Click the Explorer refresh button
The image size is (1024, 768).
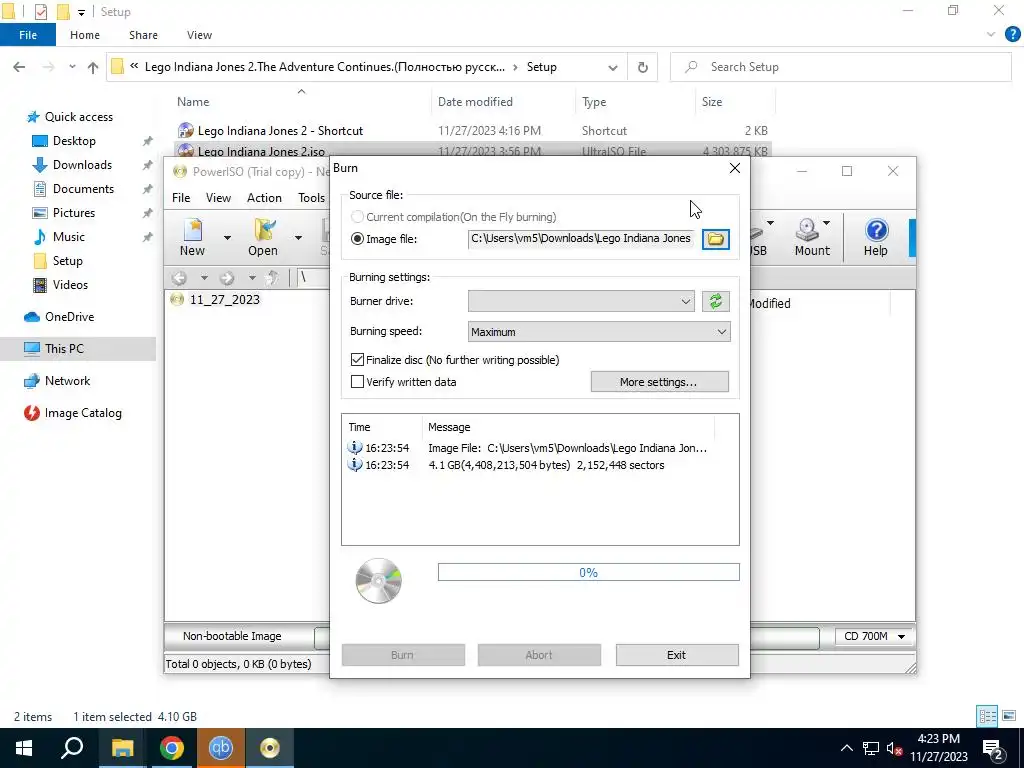pyautogui.click(x=643, y=67)
